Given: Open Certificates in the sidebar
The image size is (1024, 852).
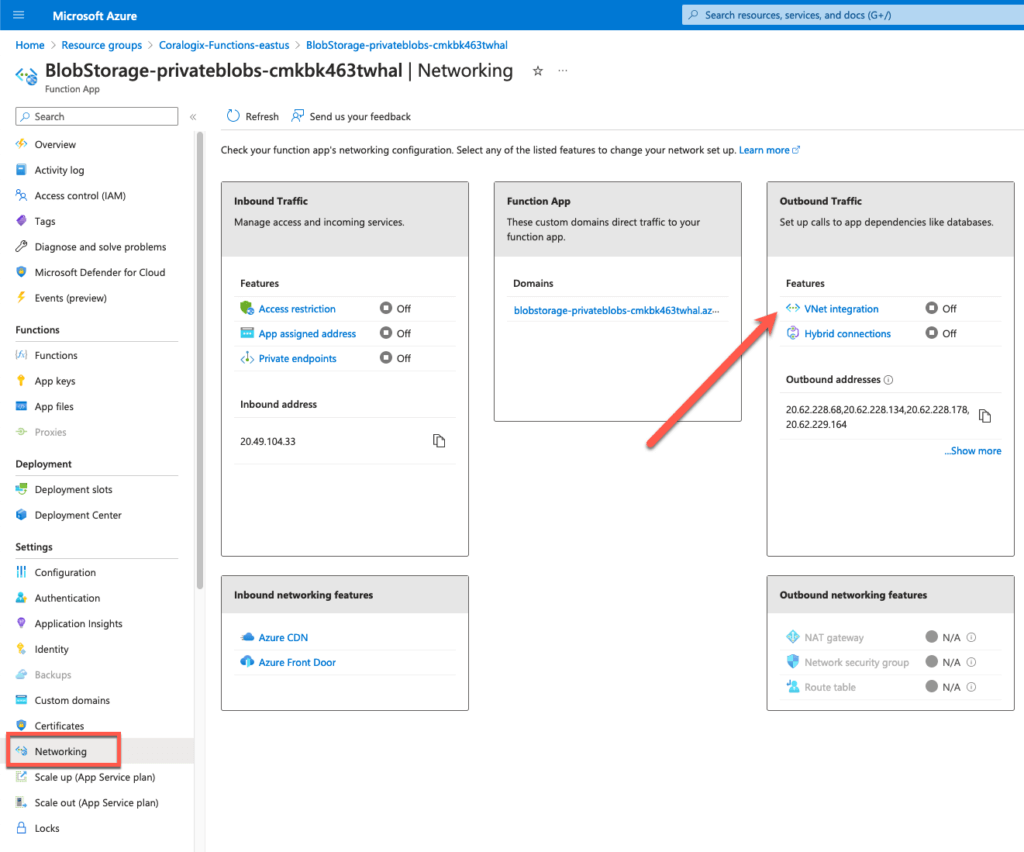Looking at the screenshot, I should point(59,725).
